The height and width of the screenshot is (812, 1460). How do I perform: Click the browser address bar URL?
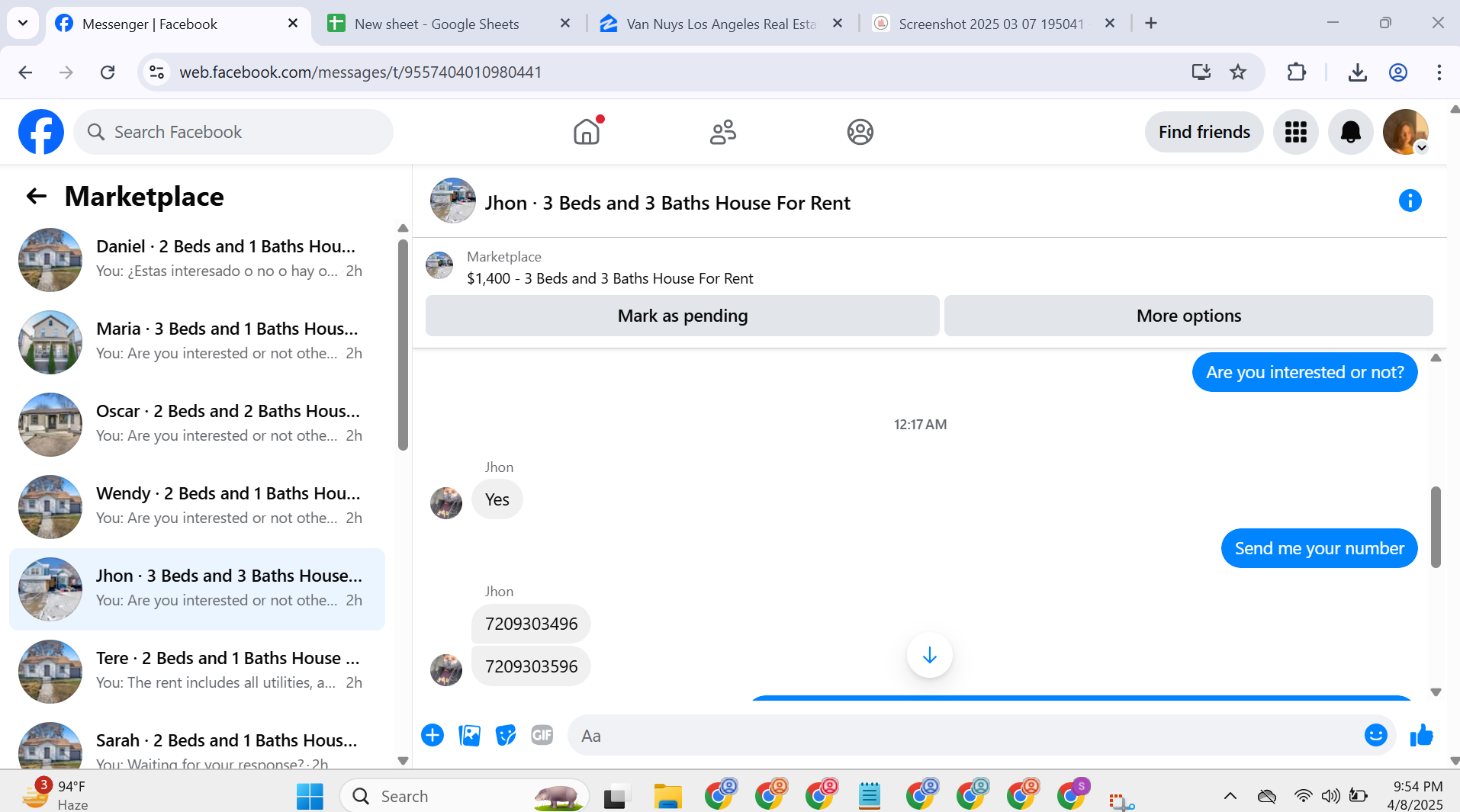360,72
